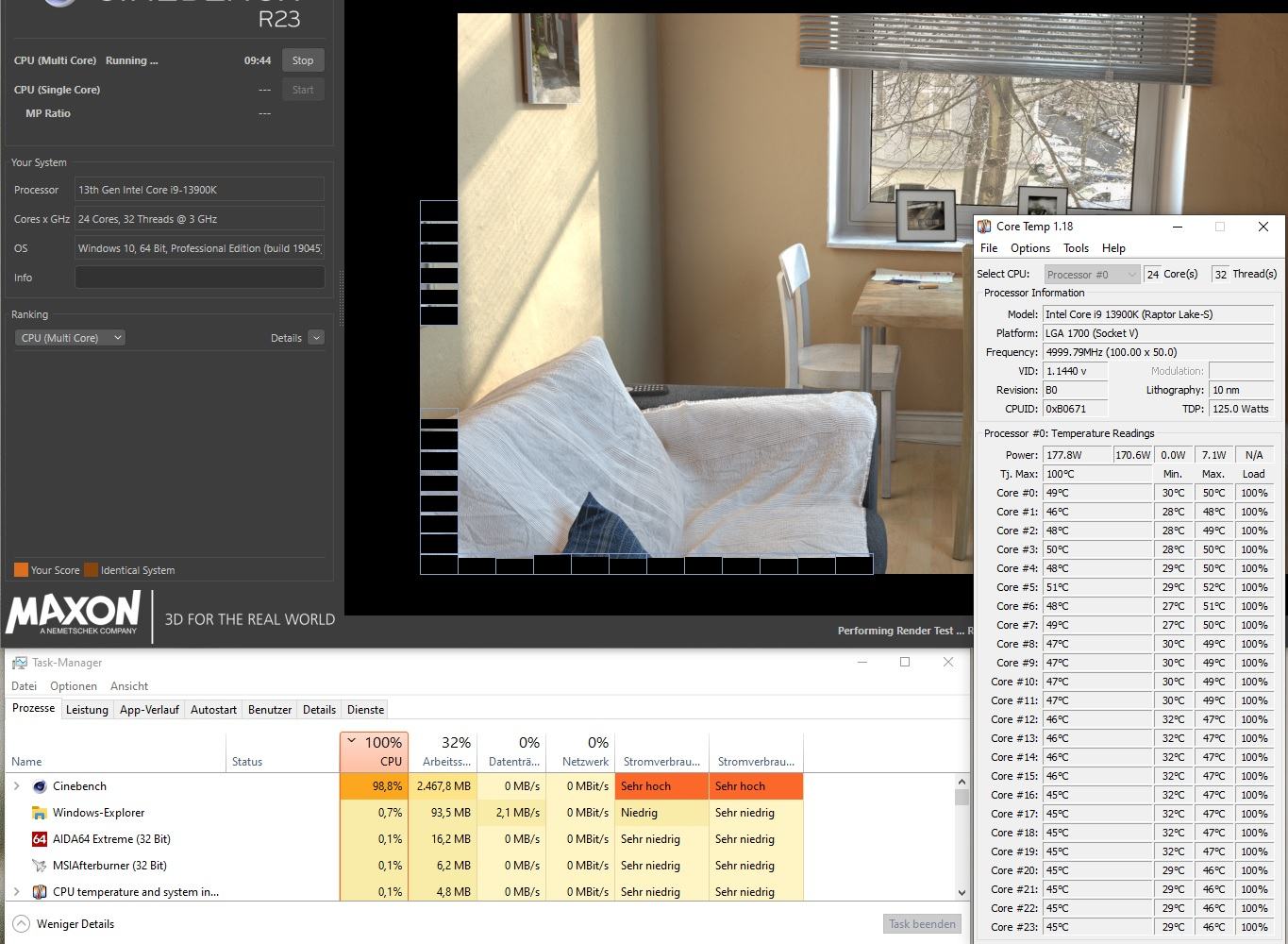Screen dimensions: 1288x944
Task: Open Core Temp Tools menu
Action: pyautogui.click(x=1076, y=248)
